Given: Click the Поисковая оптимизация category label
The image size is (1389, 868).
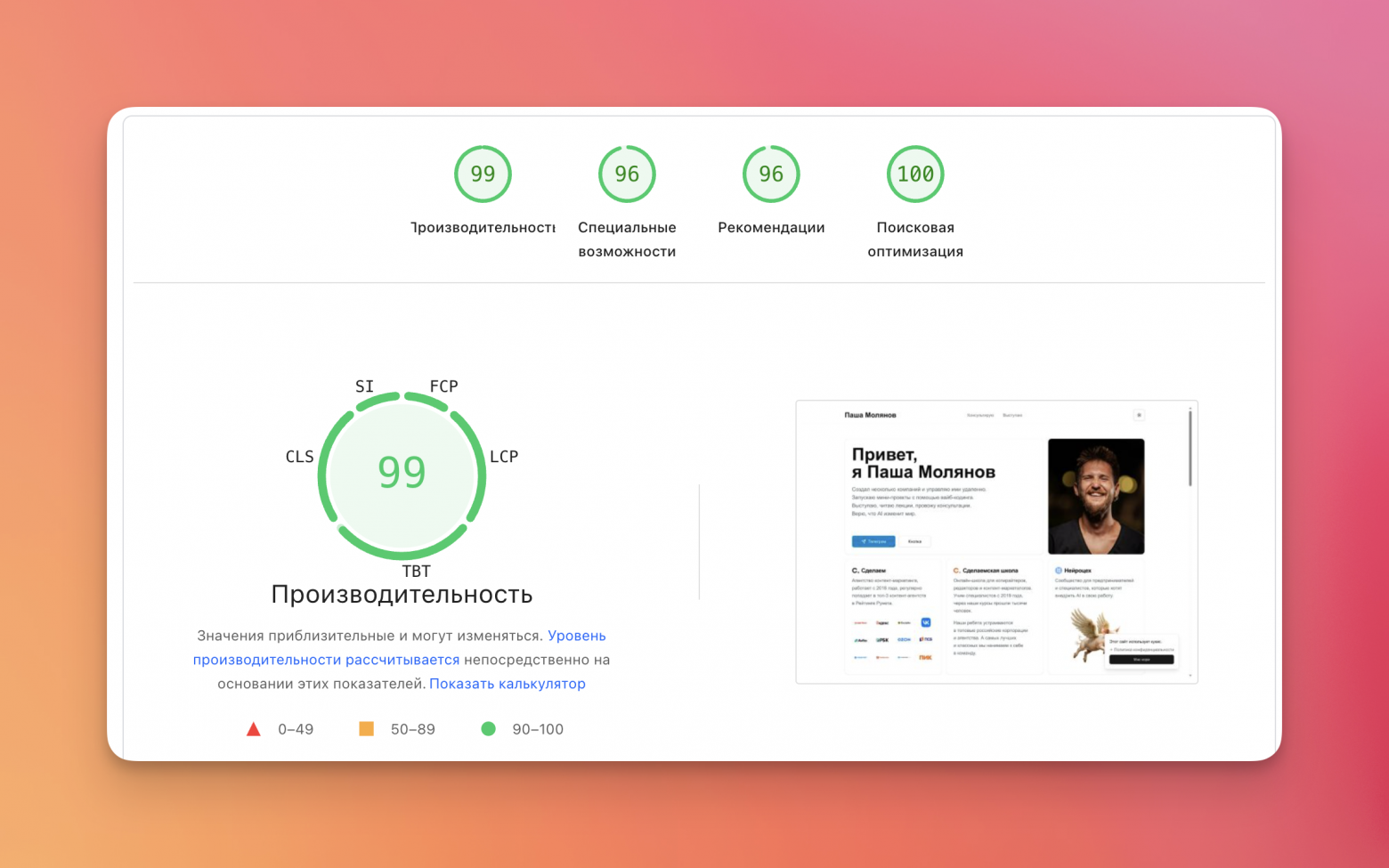Looking at the screenshot, I should click(x=915, y=239).
